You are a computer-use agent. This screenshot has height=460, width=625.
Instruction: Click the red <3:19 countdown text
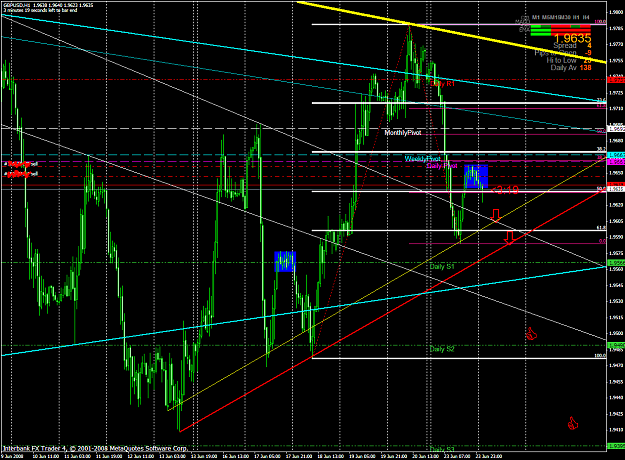coord(505,190)
